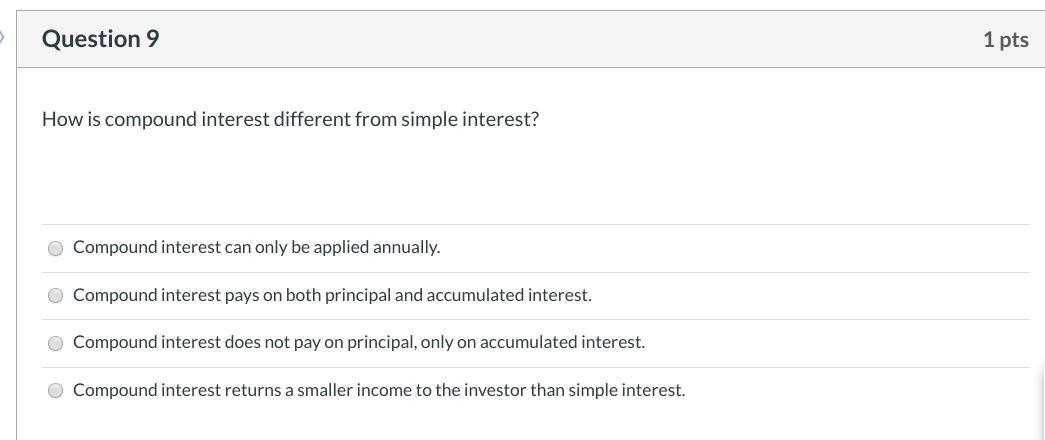This screenshot has height=440, width=1045.
Task: Click the number 9 in question header
Action: (152, 39)
